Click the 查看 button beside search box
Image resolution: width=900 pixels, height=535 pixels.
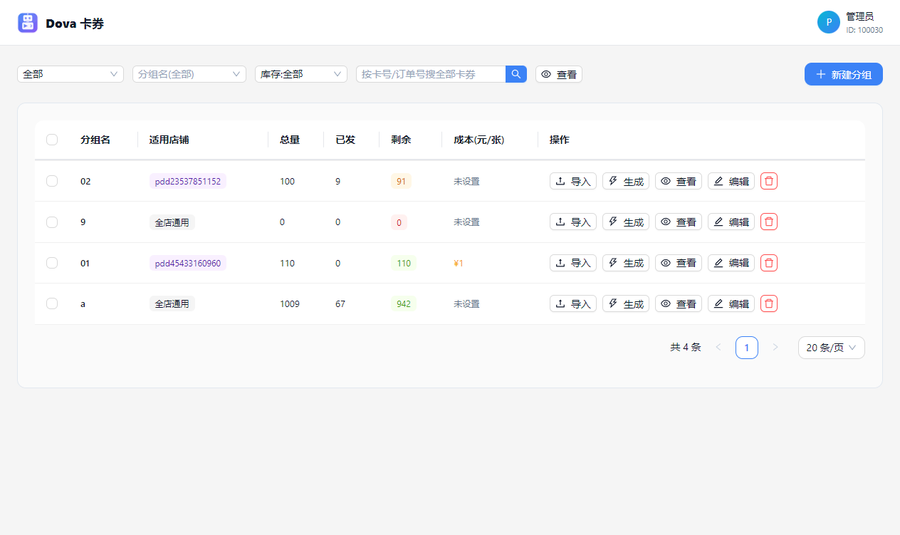559,74
